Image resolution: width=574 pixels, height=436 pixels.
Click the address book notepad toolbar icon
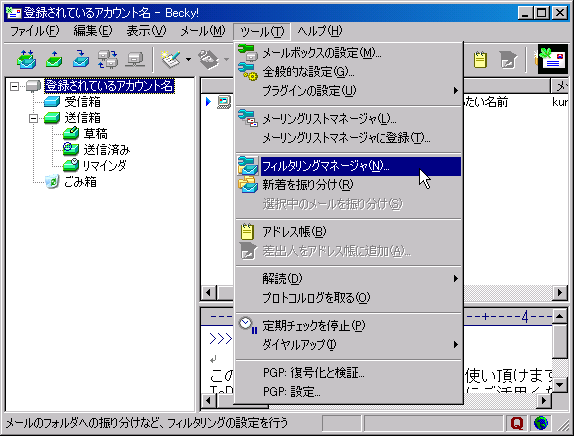click(x=480, y=59)
